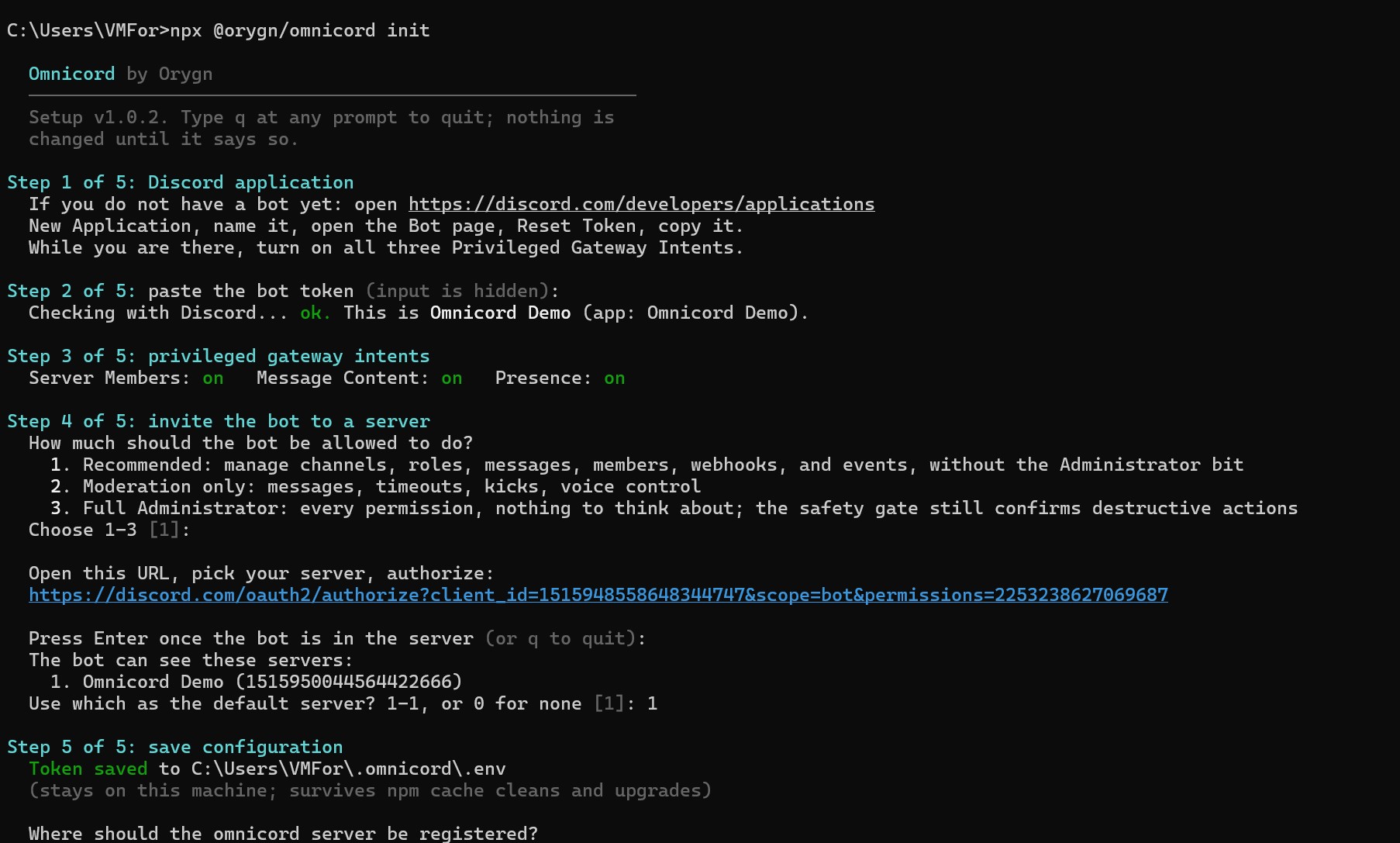Click 'The bot can see these servers:' line
The width and height of the screenshot is (1400, 843).
point(191,660)
